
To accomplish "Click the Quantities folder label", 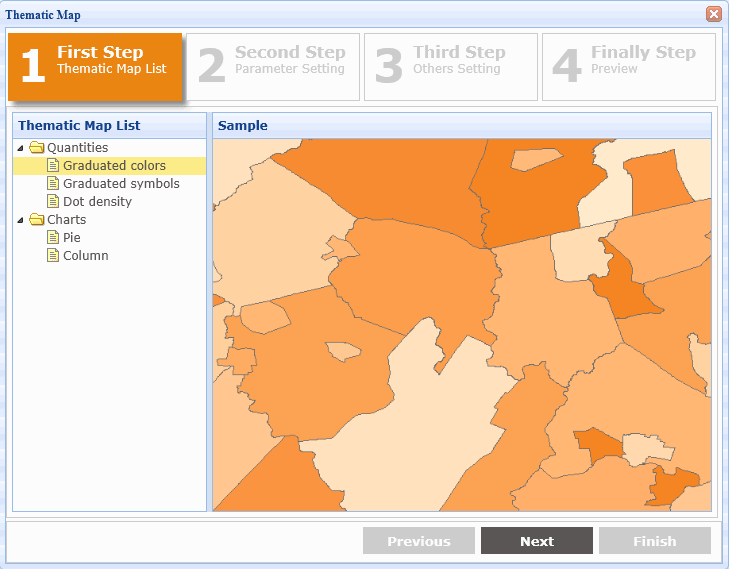I will (x=78, y=148).
